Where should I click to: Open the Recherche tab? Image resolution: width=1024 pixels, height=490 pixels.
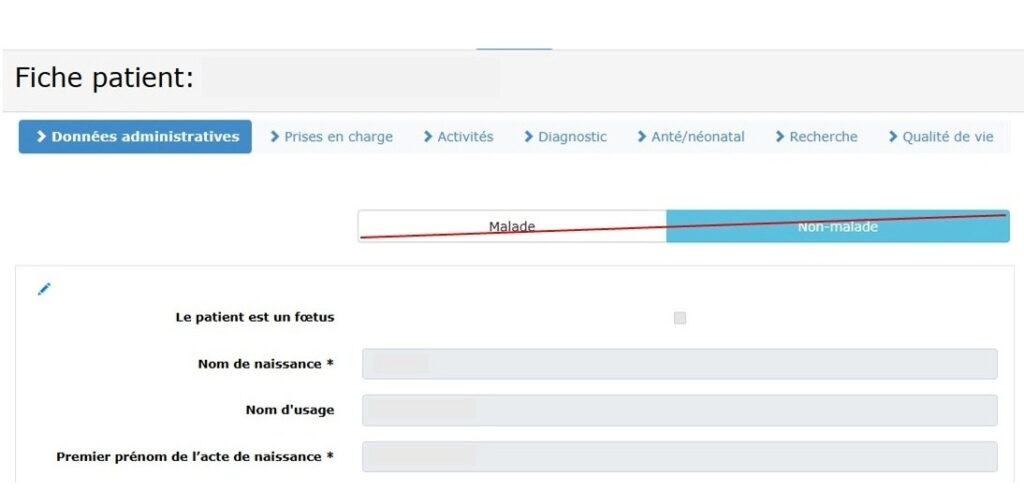coord(823,137)
